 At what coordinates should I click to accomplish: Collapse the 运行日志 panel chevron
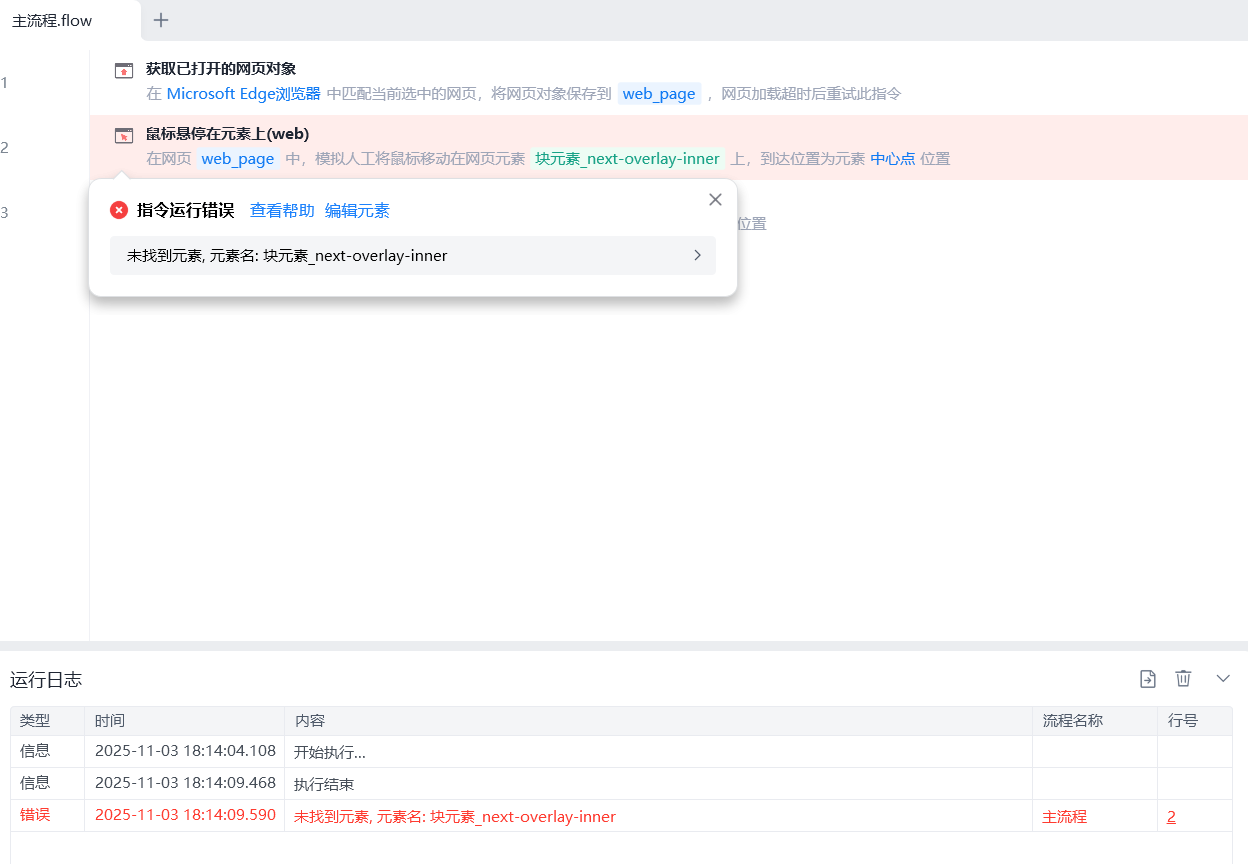point(1223,679)
